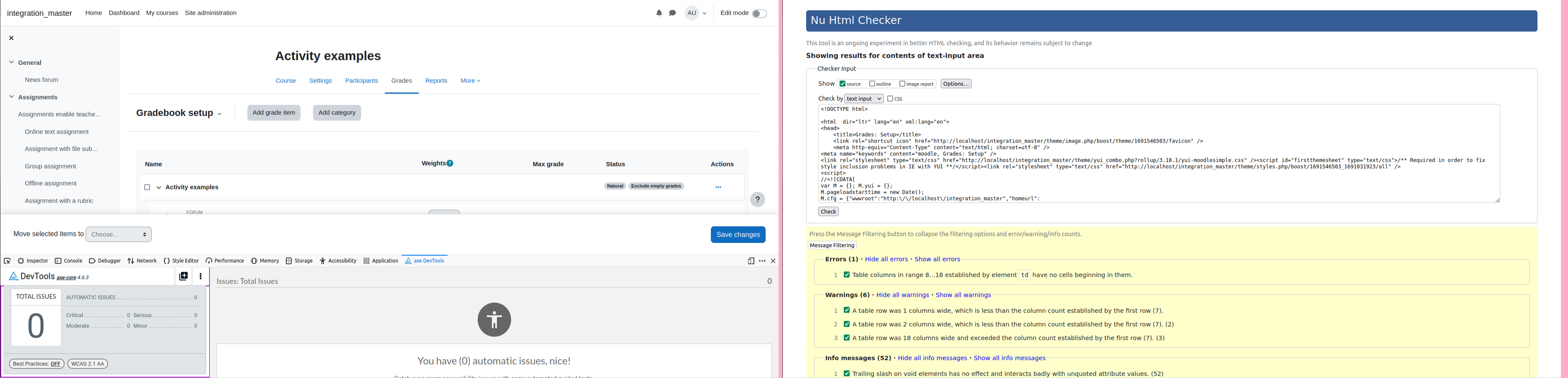Toggle responsive design mode icon in DevTools
The image size is (1568, 378).
pyautogui.click(x=751, y=261)
